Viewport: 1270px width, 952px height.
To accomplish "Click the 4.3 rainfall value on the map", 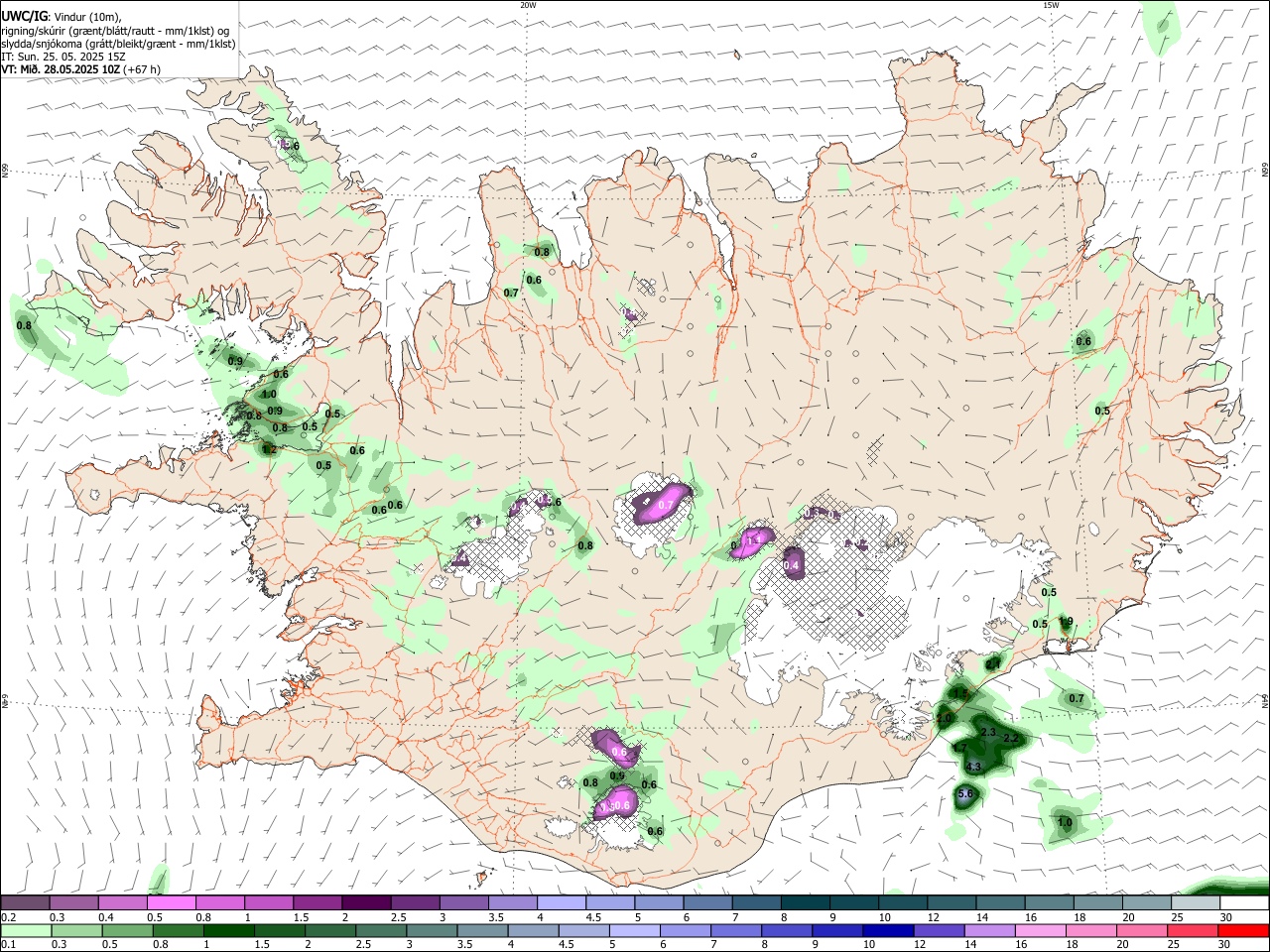I will point(973,767).
